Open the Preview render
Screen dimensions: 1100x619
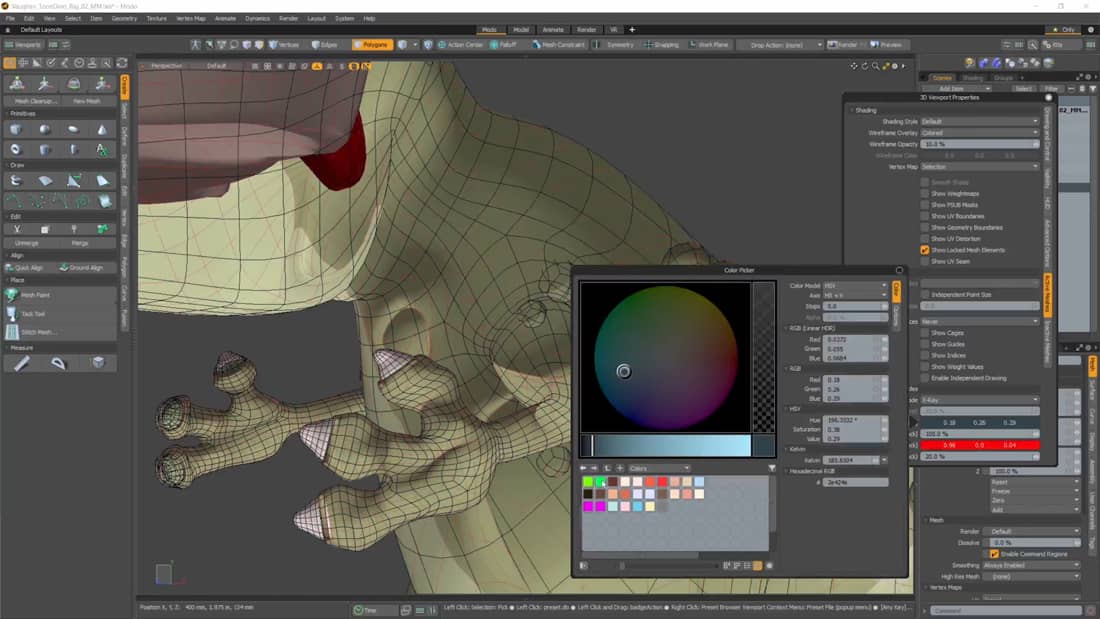pyautogui.click(x=887, y=44)
